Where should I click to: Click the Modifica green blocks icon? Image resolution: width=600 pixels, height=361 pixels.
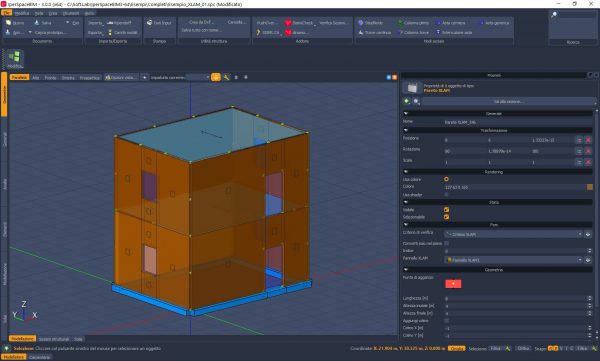click(15, 57)
